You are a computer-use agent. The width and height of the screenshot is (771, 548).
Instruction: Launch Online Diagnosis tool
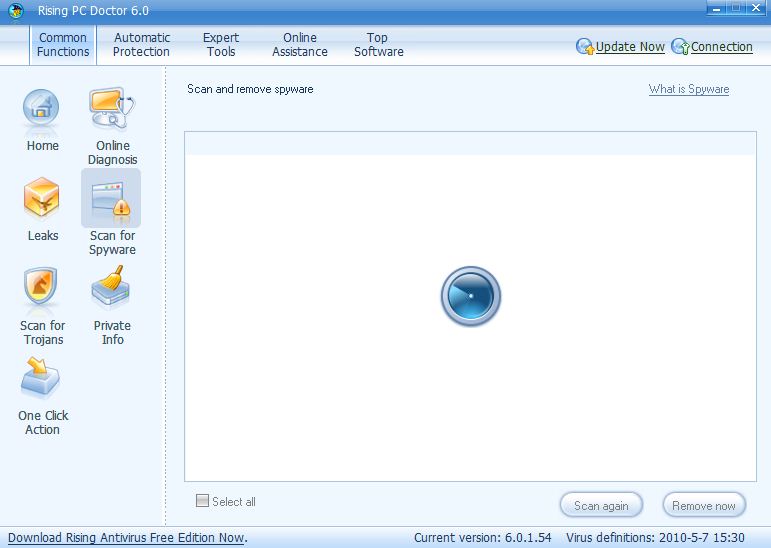[x=112, y=108]
